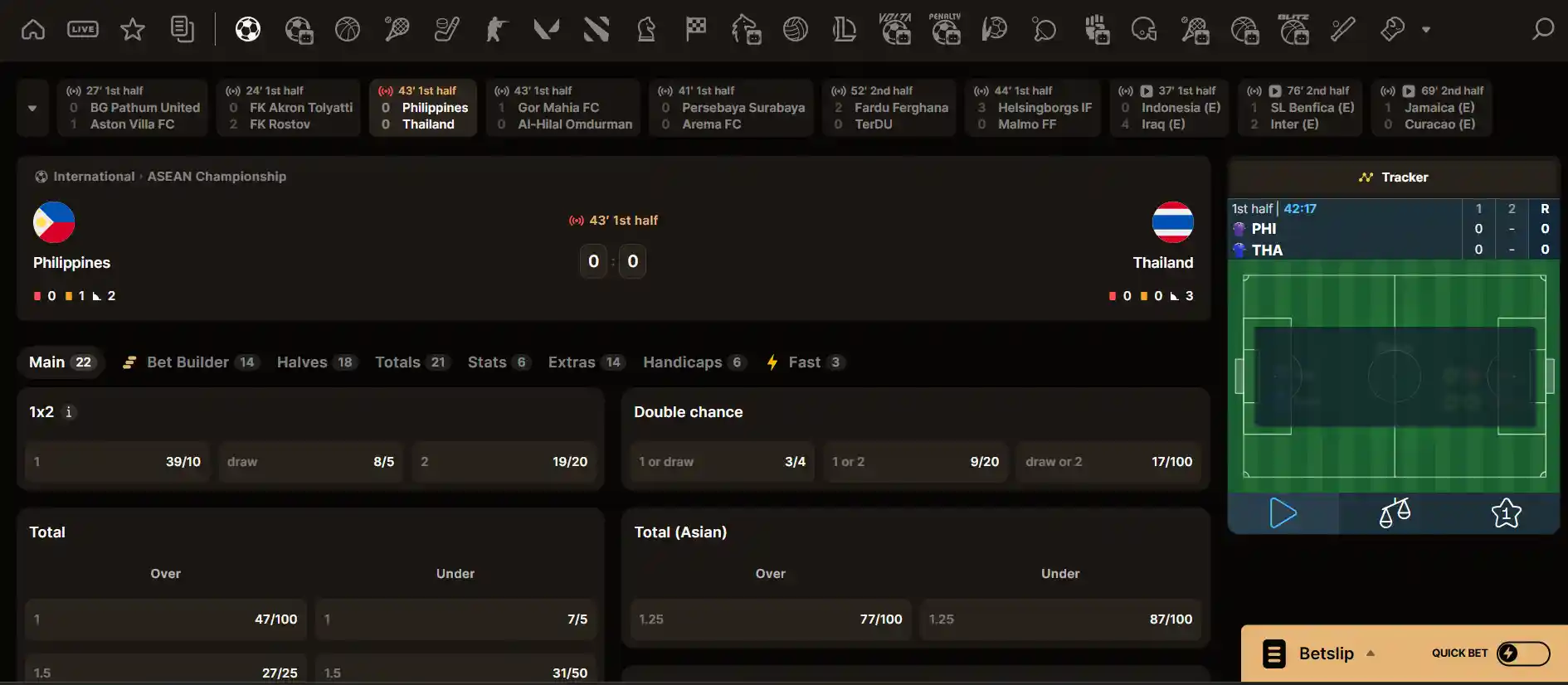
Task: Open the LIVE events icon
Action: tap(83, 30)
